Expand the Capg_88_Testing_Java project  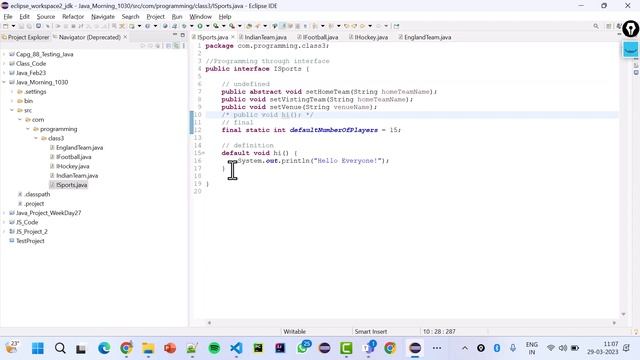click(x=4, y=54)
